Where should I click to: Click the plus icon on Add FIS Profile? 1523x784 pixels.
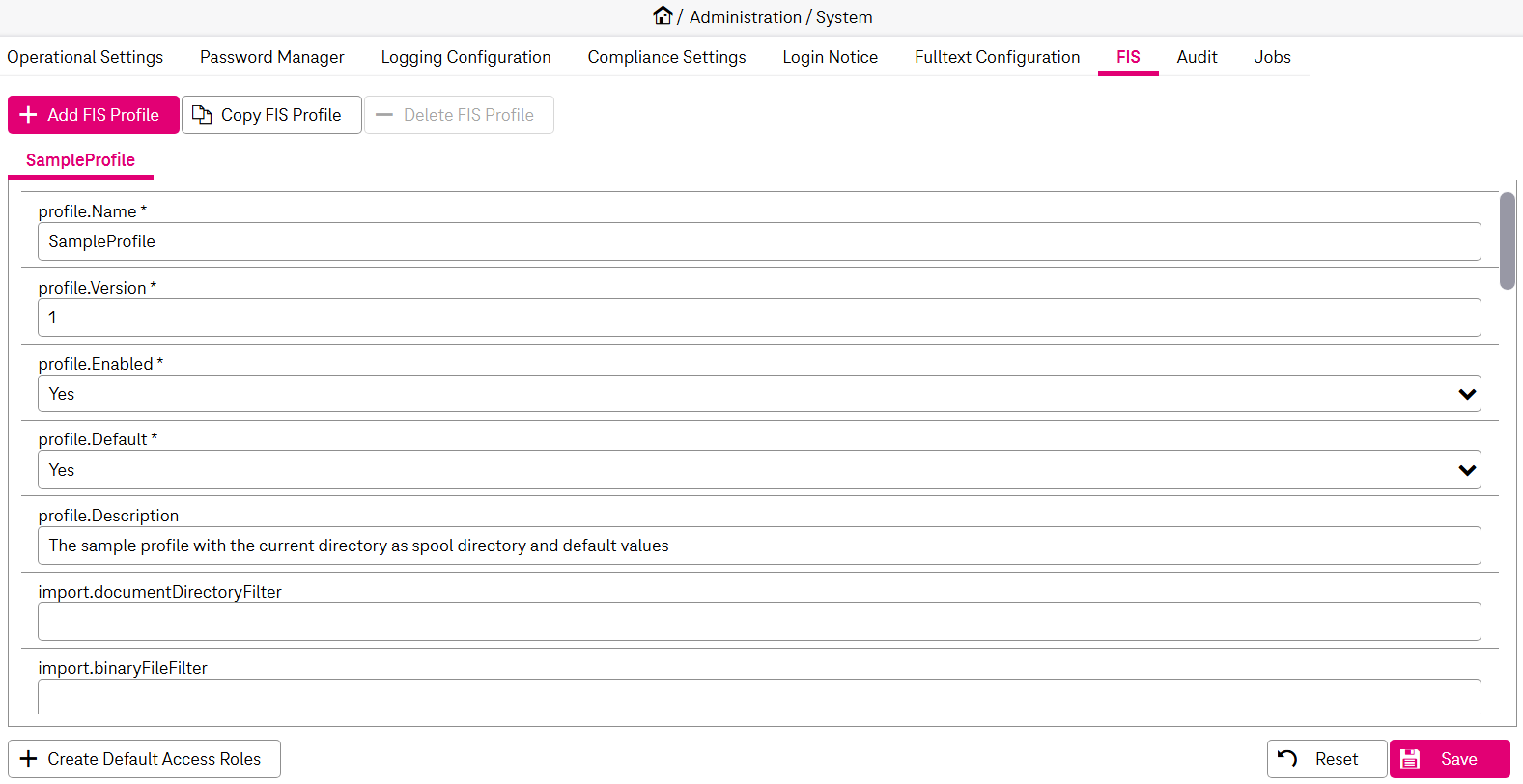29,115
